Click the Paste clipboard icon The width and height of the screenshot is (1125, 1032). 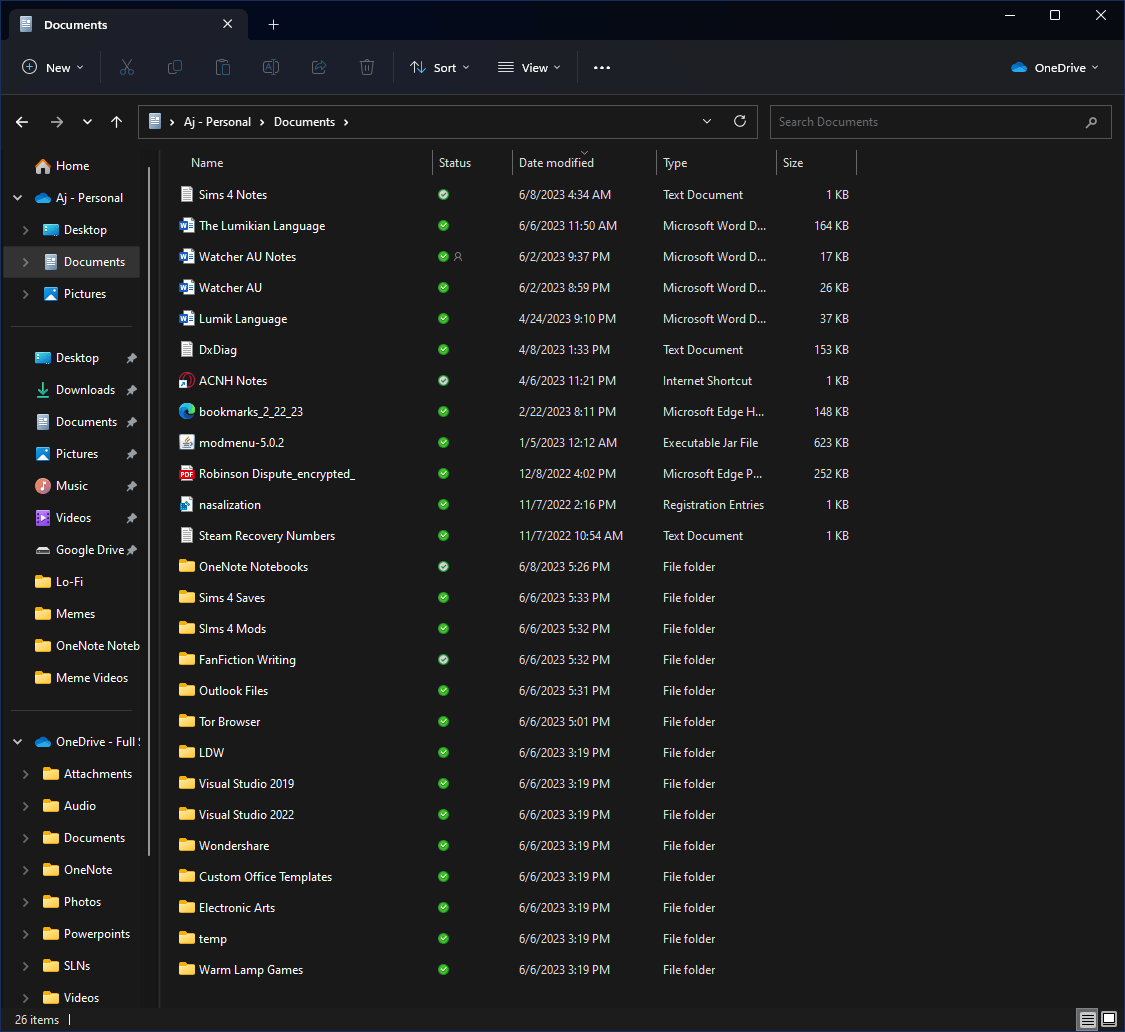[223, 67]
